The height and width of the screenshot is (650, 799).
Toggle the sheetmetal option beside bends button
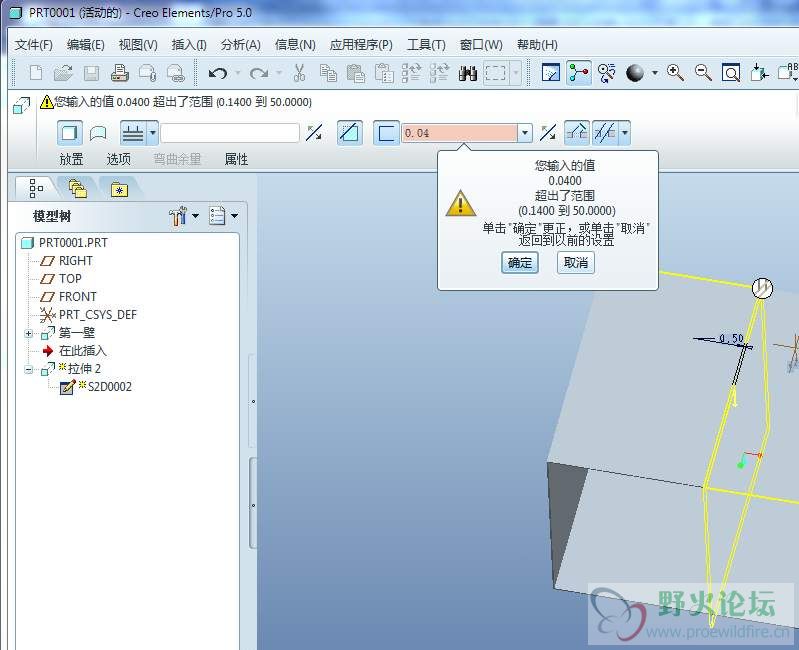pos(605,133)
